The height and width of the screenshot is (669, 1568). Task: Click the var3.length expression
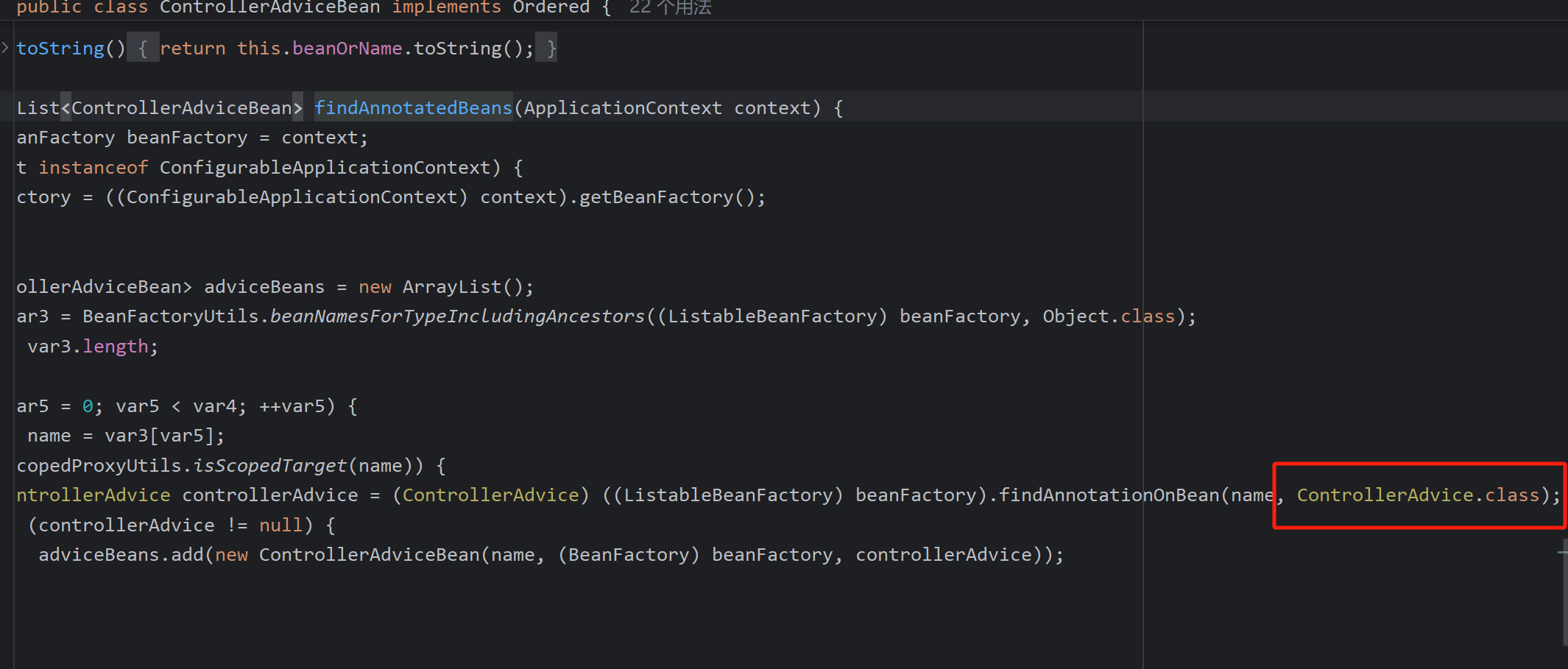tap(88, 347)
